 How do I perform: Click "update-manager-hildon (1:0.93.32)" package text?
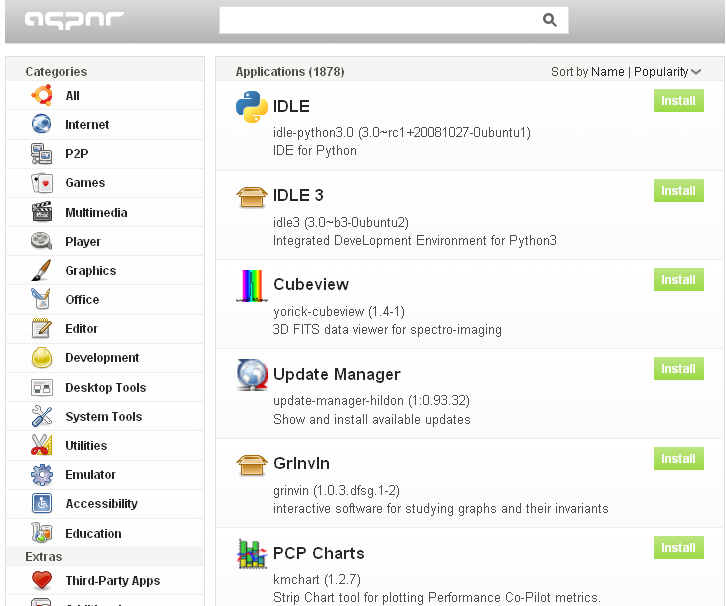tap(371, 400)
